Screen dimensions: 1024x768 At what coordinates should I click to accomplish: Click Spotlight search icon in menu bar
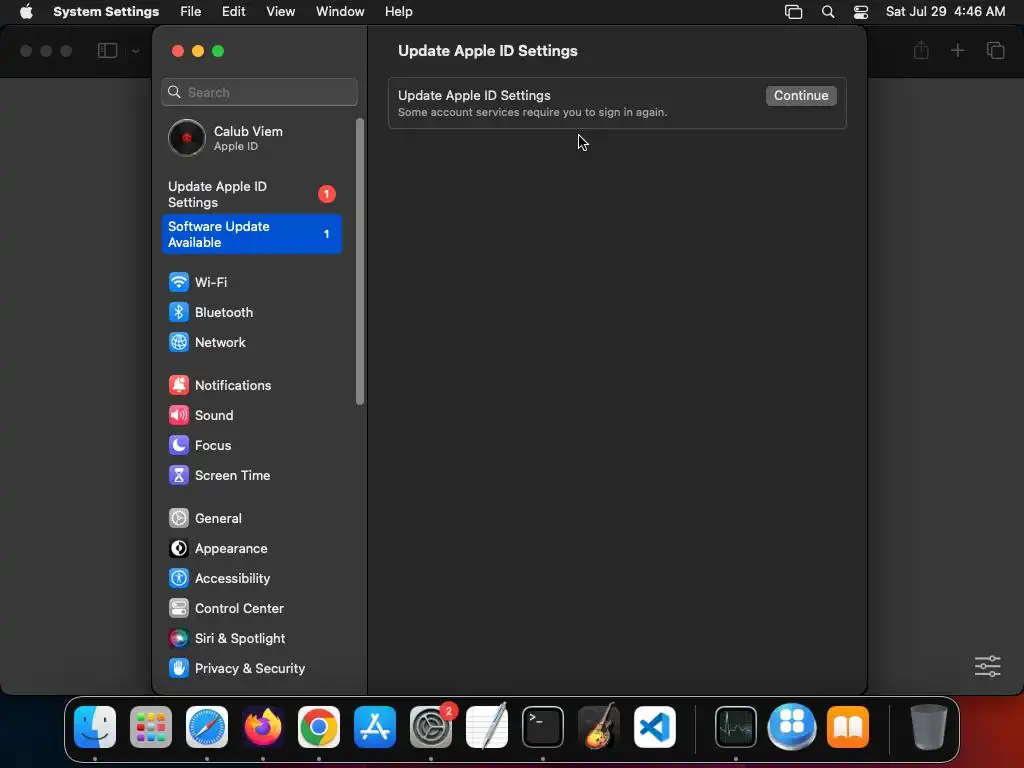tap(827, 11)
